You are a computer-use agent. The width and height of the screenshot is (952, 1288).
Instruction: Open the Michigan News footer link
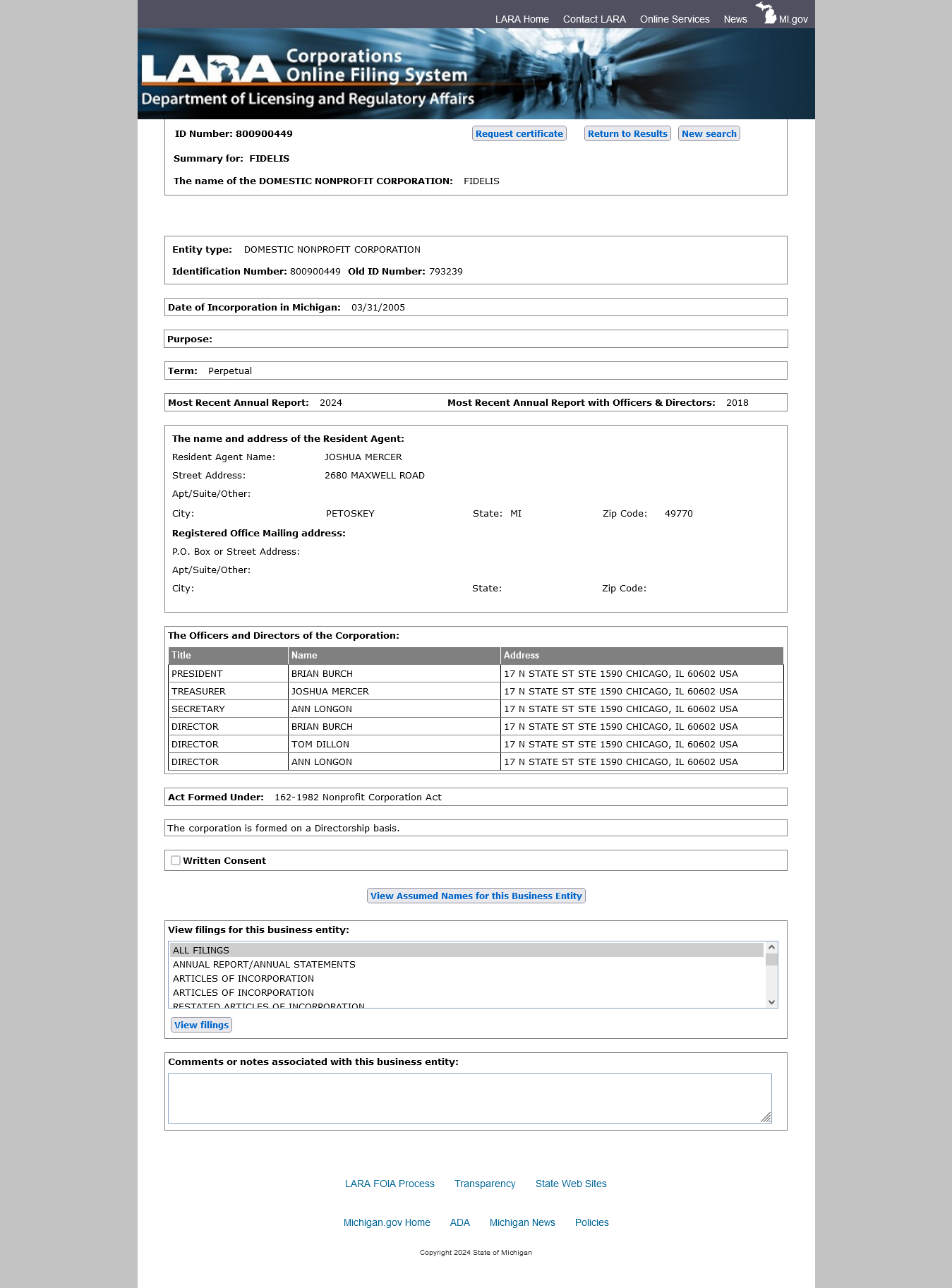522,1222
